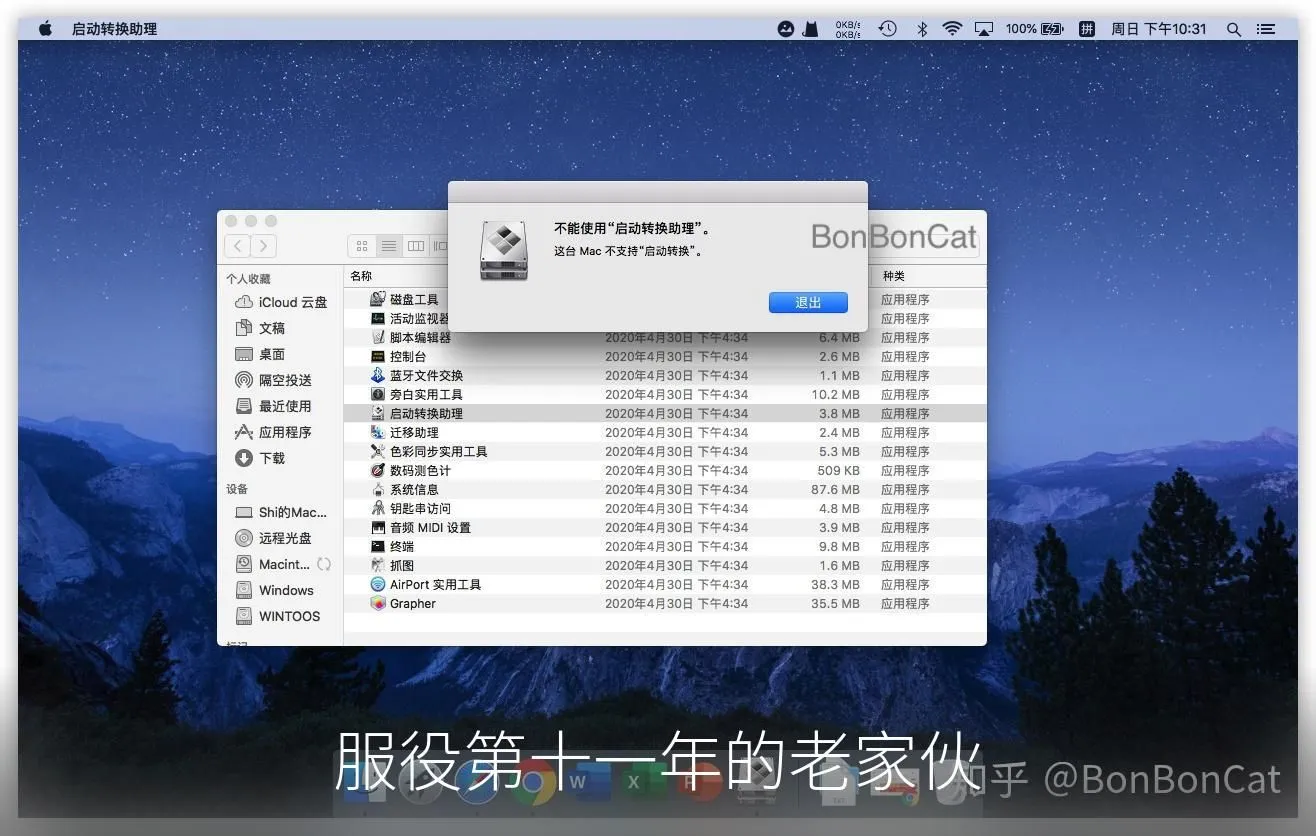Select the 启动转换助理 row in the list
The height and width of the screenshot is (836, 1316).
tap(665, 413)
